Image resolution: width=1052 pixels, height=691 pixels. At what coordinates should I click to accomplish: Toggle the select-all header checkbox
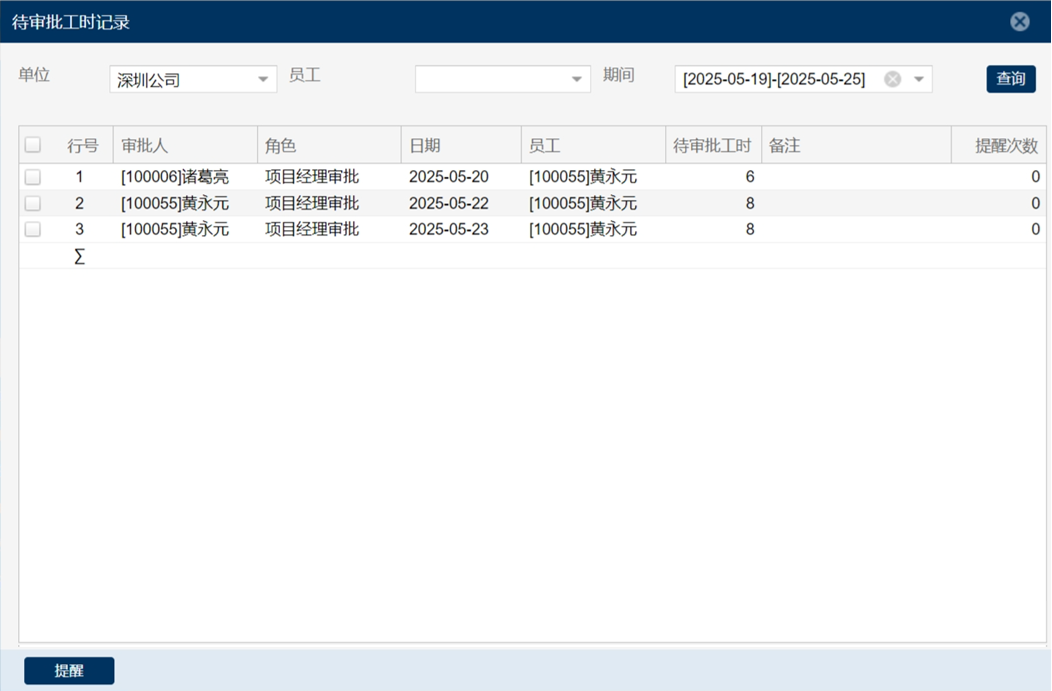33,145
